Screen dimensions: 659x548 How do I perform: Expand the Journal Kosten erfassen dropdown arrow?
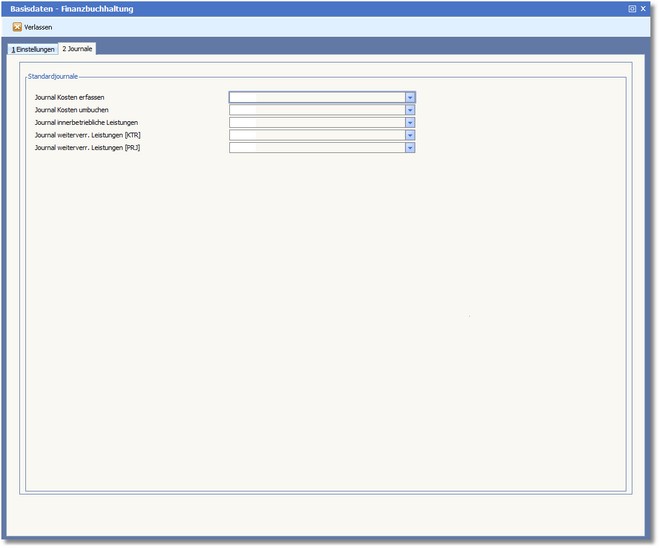pos(410,97)
